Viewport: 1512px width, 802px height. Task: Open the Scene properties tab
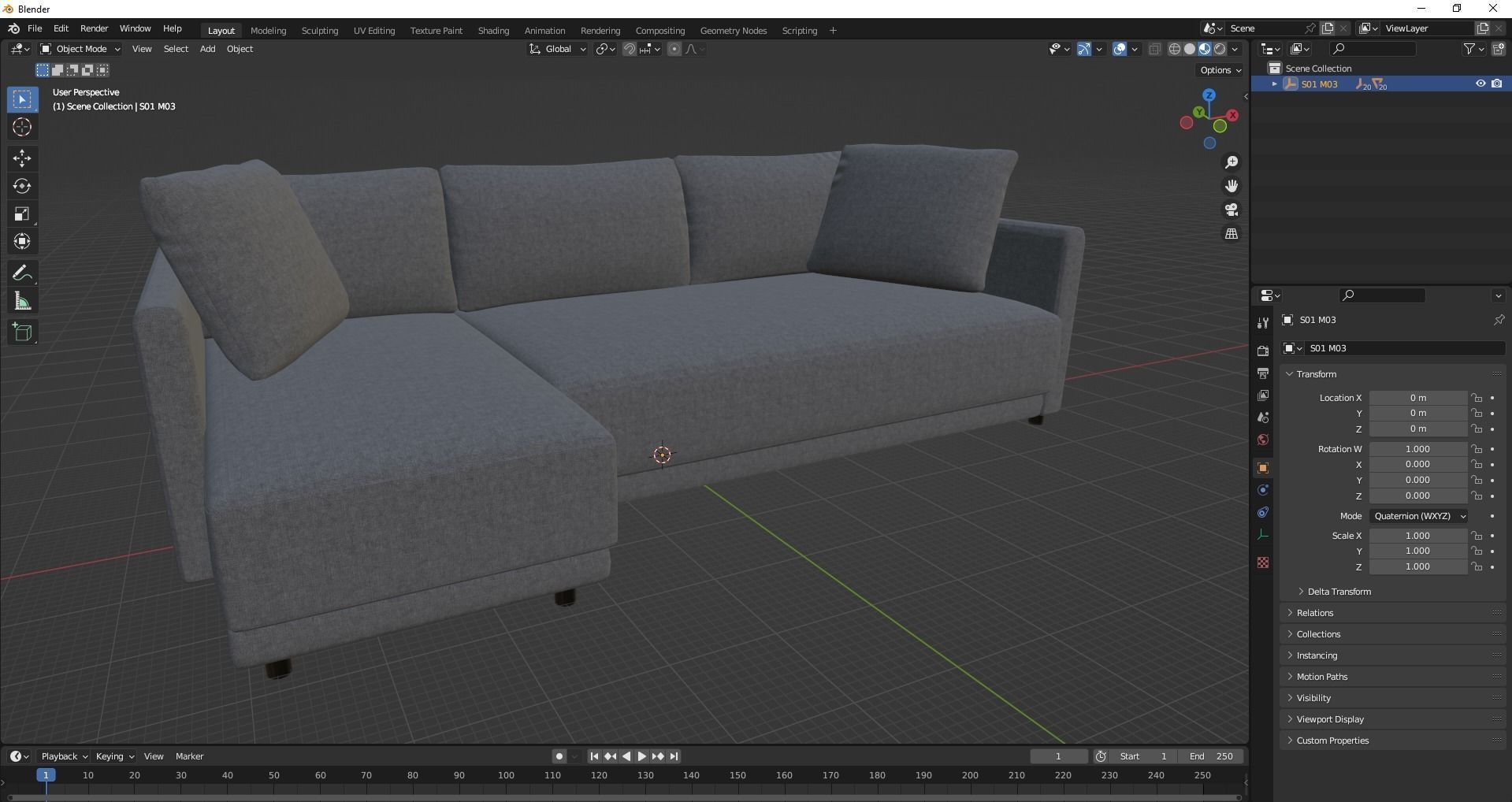[x=1263, y=417]
